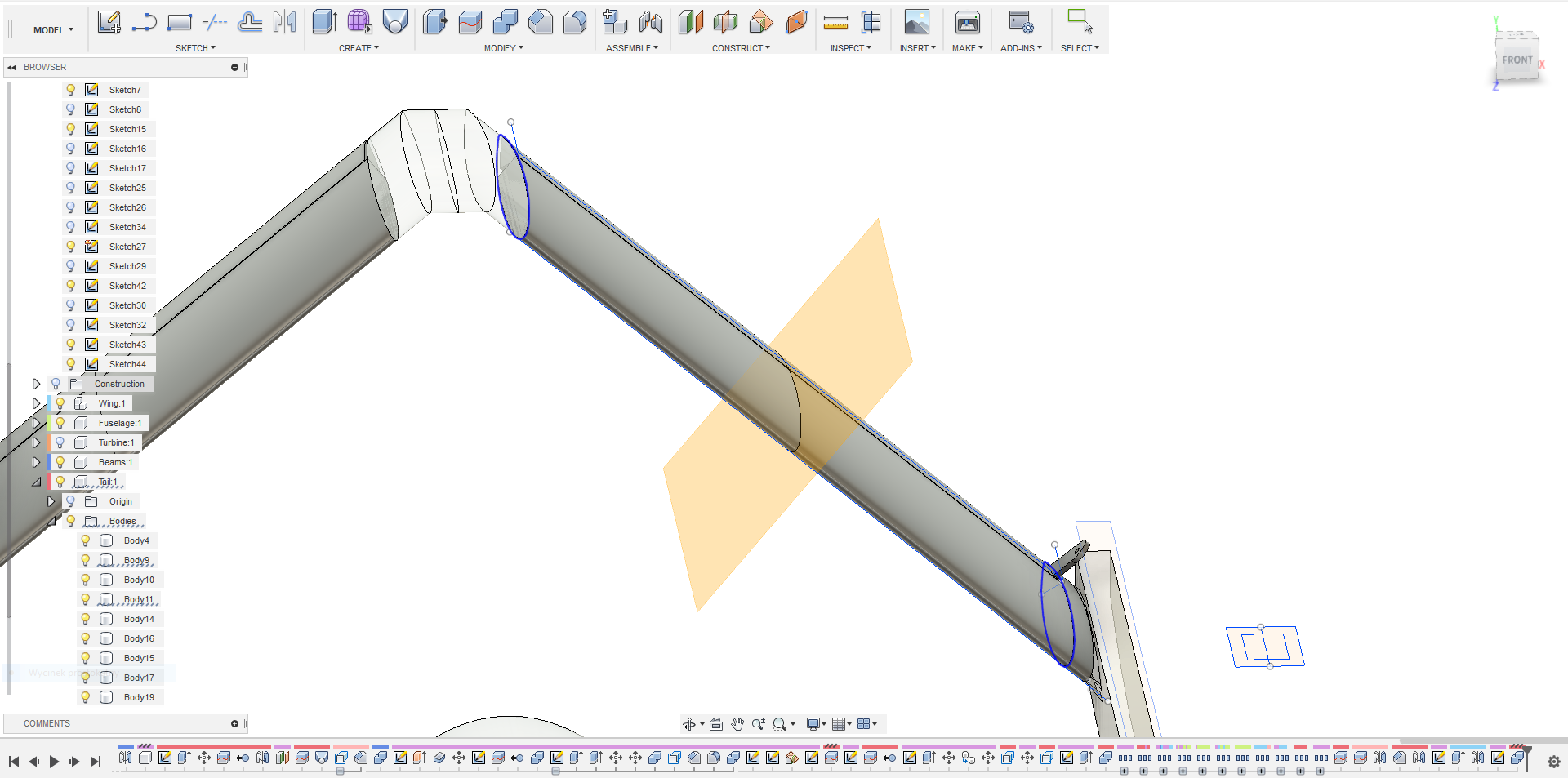Expand the COMMENTS panel
The height and width of the screenshot is (778, 1568).
[234, 723]
